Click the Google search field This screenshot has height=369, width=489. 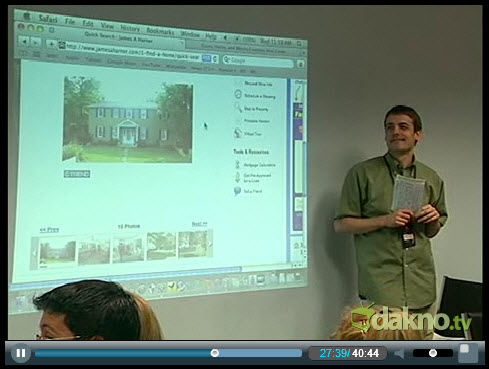pyautogui.click(x=258, y=61)
